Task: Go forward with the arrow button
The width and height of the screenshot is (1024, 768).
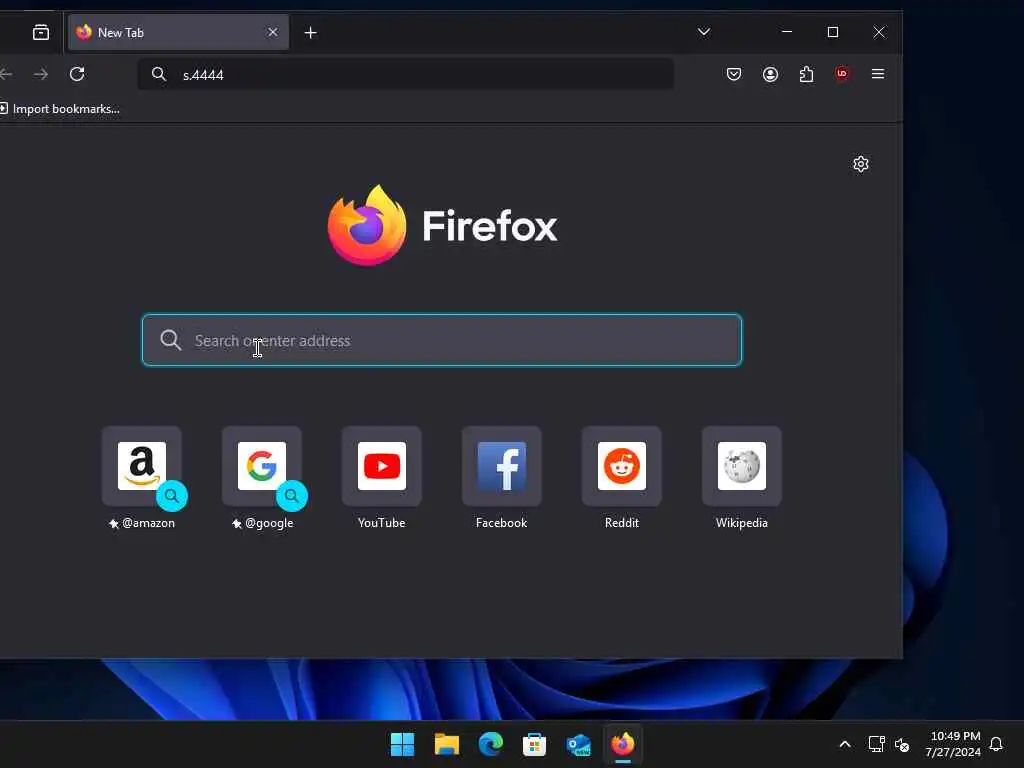Action: click(x=41, y=74)
